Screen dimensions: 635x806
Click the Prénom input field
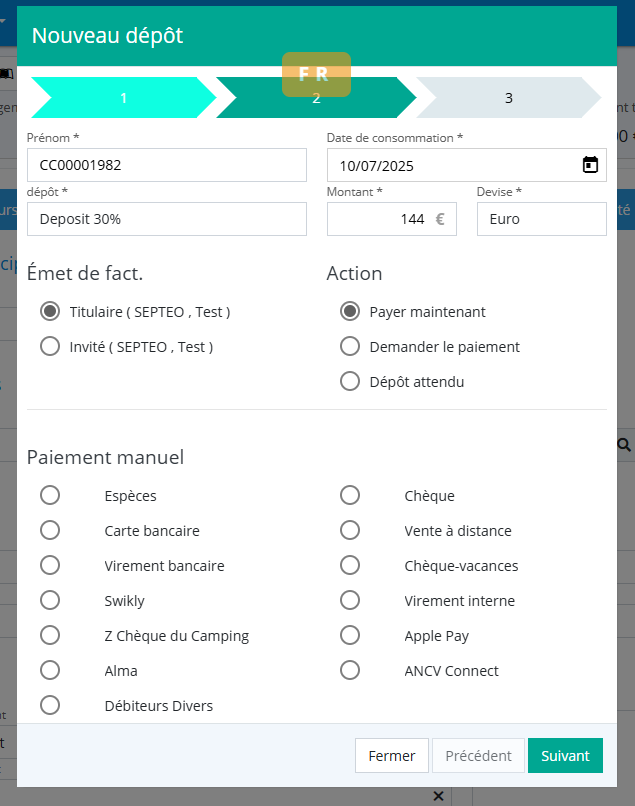coord(167,165)
